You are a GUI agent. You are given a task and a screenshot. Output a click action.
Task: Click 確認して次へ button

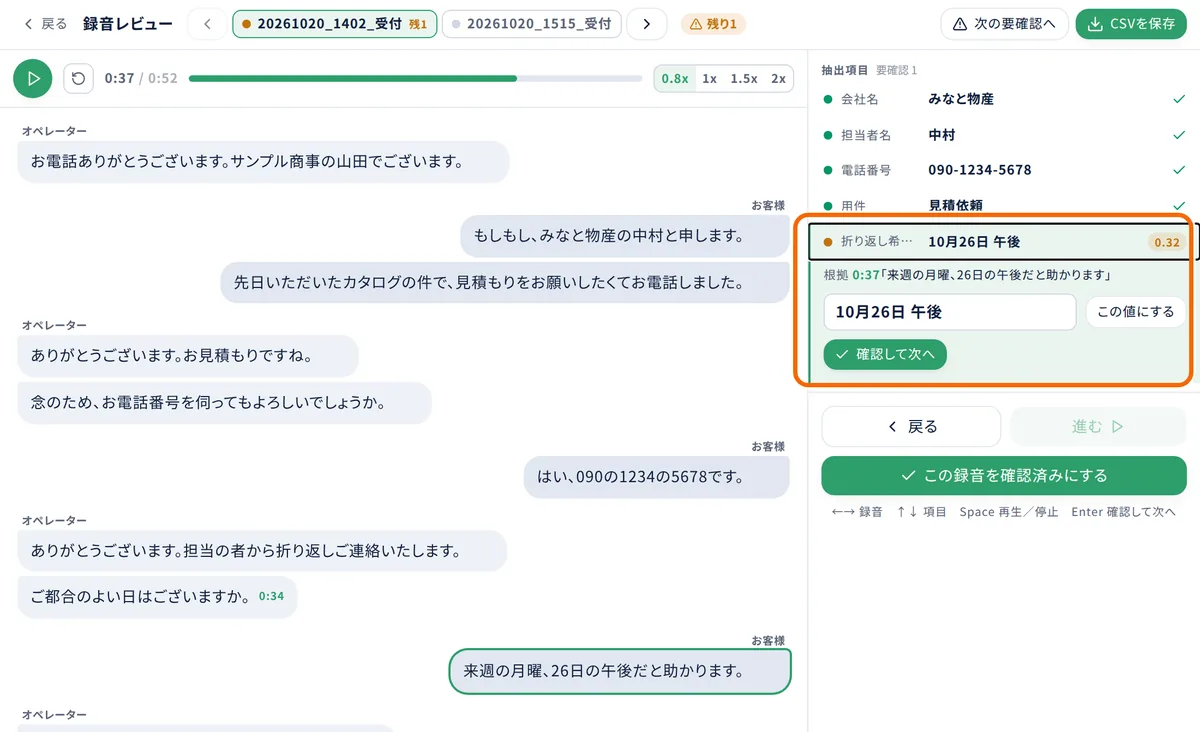pos(885,354)
